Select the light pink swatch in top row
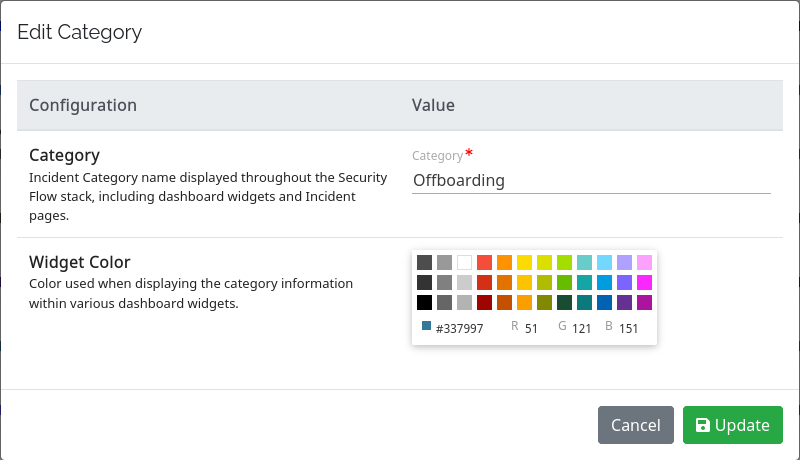800x460 pixels. click(x=644, y=262)
